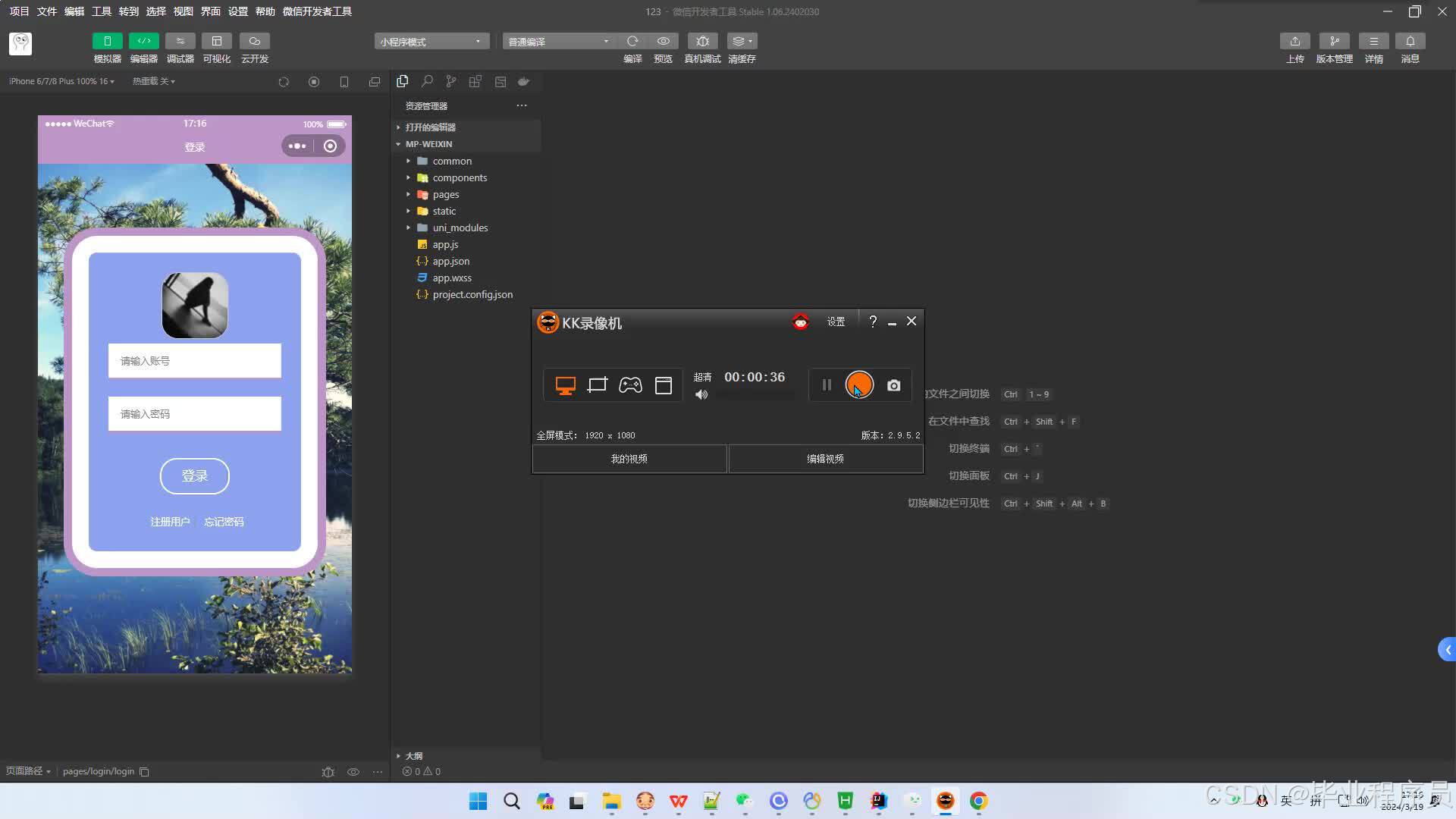1456x819 pixels.
Task: Click the compile refresh icon
Action: point(632,41)
